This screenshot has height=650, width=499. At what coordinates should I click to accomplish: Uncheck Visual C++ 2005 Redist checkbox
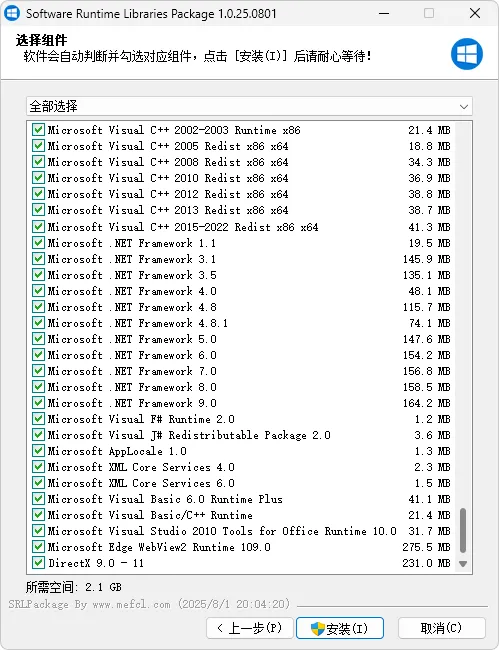click(x=38, y=146)
